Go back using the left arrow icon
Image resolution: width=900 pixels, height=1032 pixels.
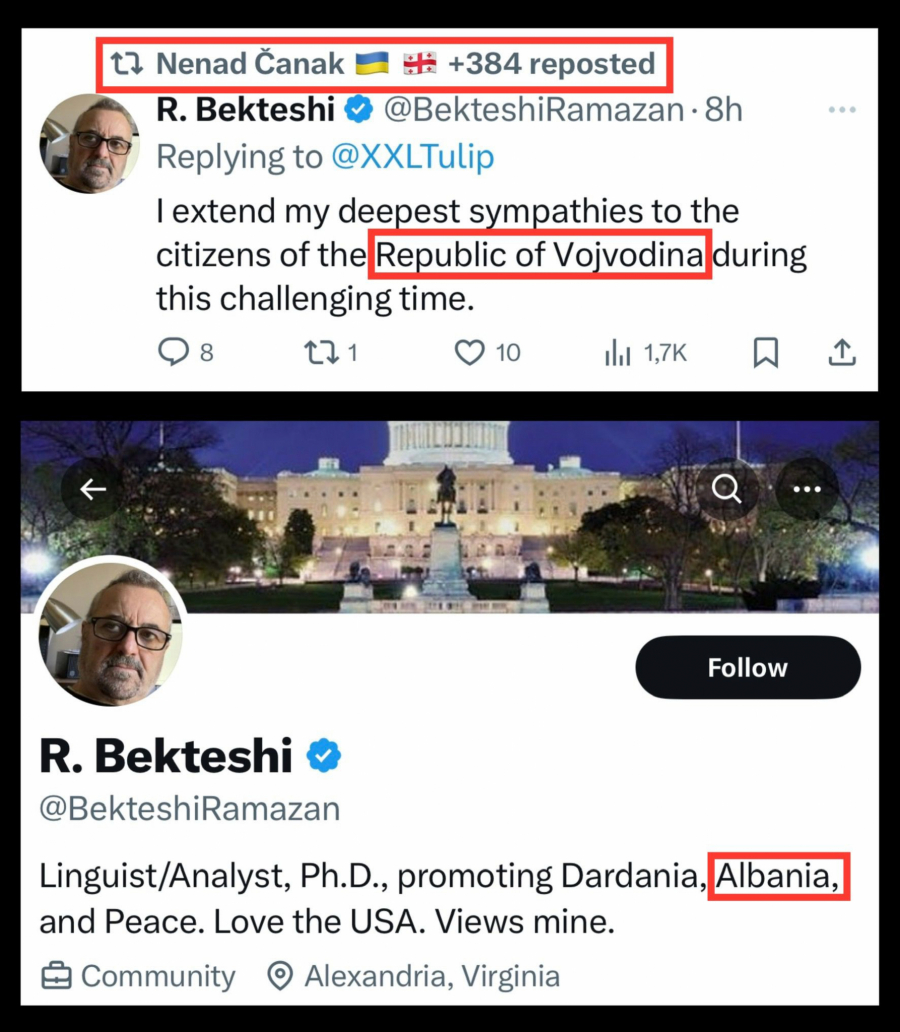tap(93, 489)
